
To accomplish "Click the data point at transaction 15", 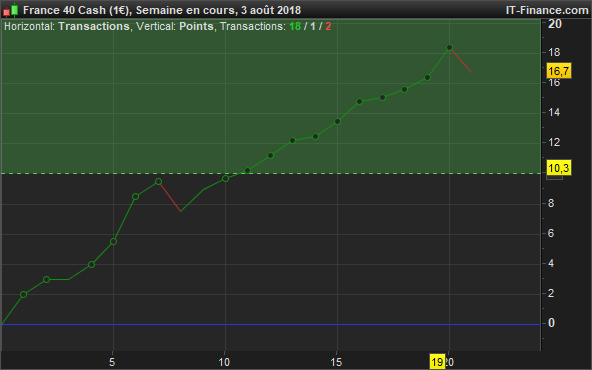I will pos(338,122).
